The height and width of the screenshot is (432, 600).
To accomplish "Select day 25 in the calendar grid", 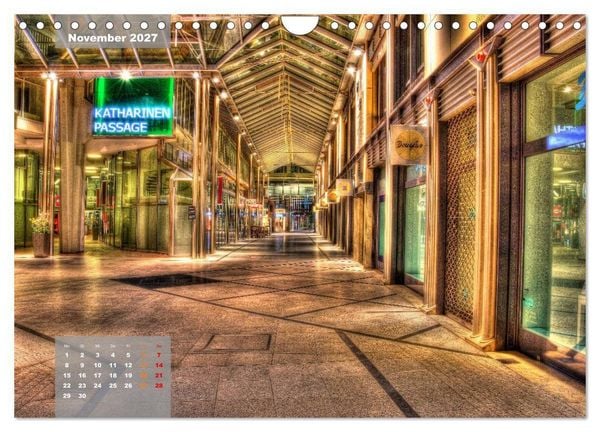I will point(113,386).
